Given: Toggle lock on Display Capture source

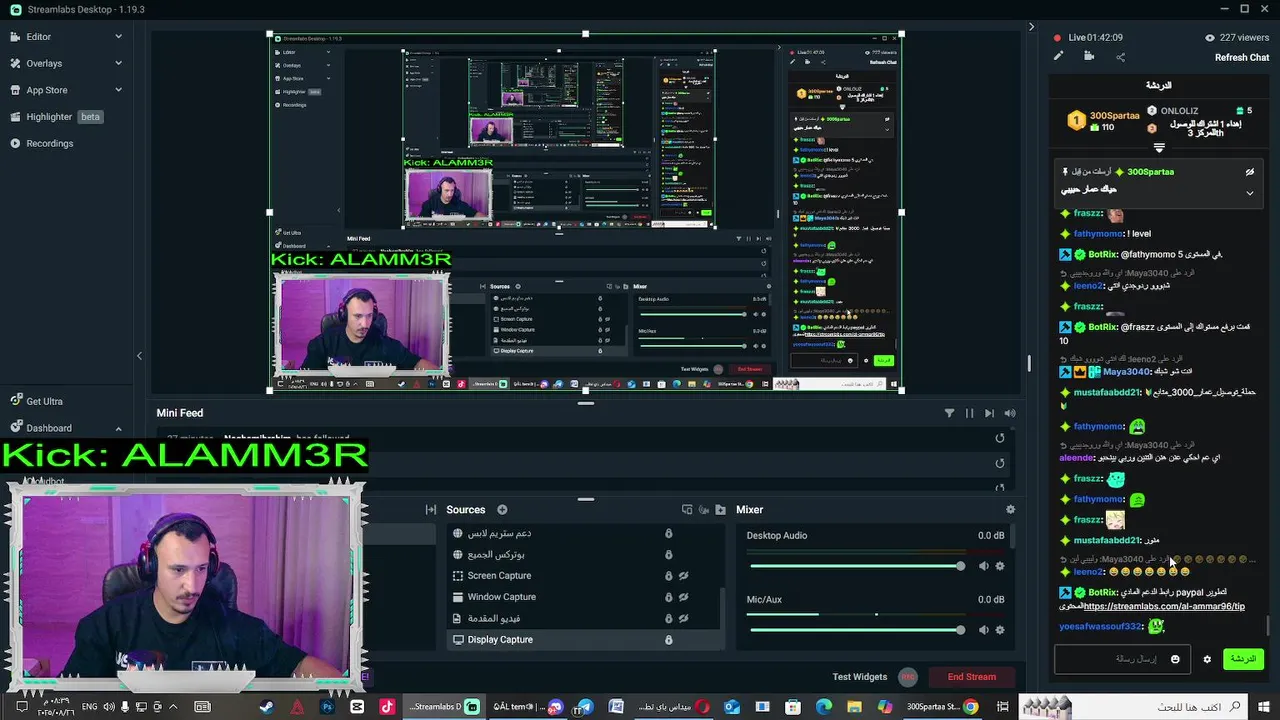Looking at the screenshot, I should 669,640.
